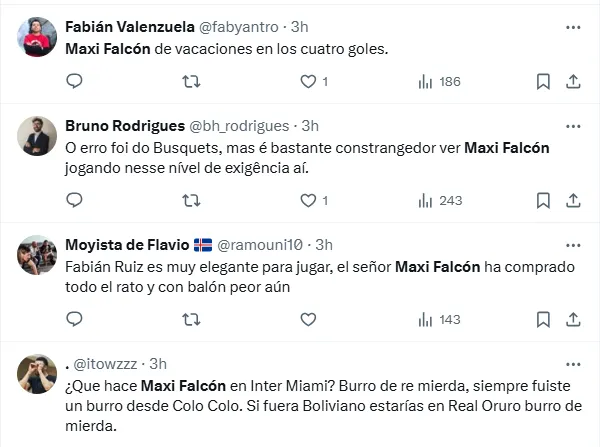Open more options on @itowzzz tweet
Image resolution: width=600 pixels, height=447 pixels.
pyautogui.click(x=573, y=364)
